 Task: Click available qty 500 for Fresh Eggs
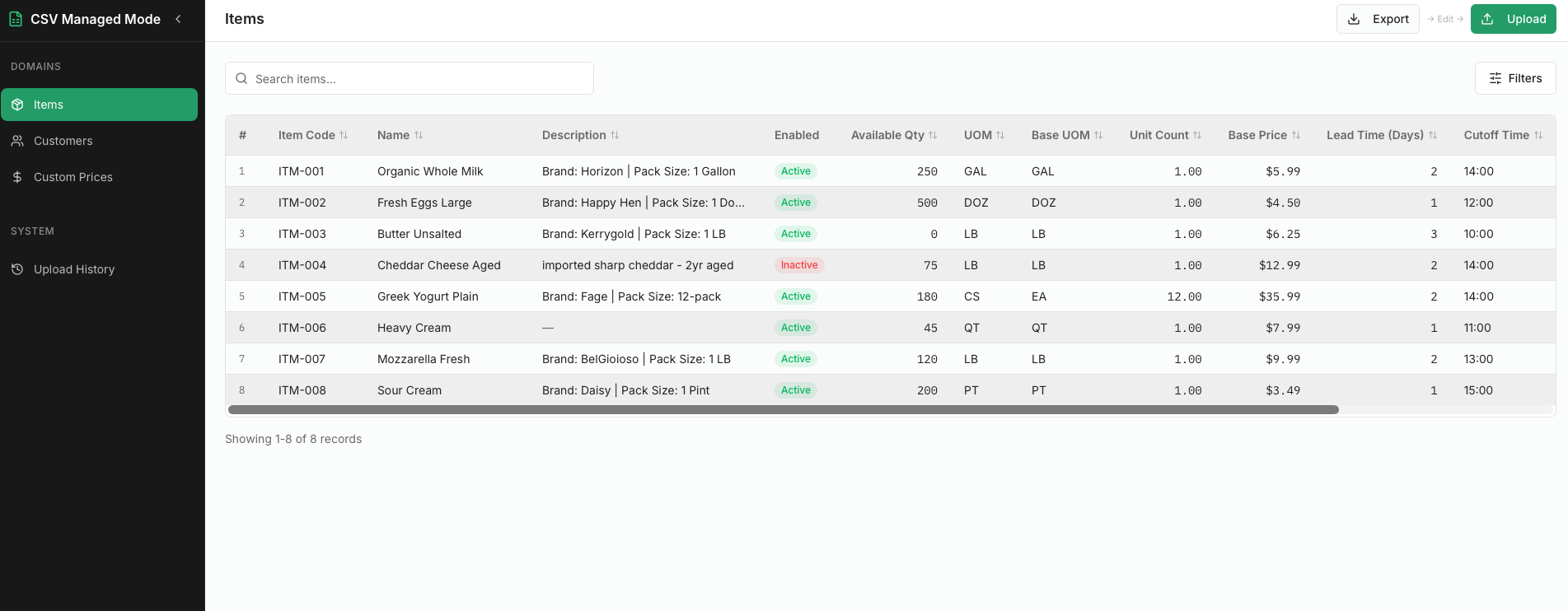[927, 203]
